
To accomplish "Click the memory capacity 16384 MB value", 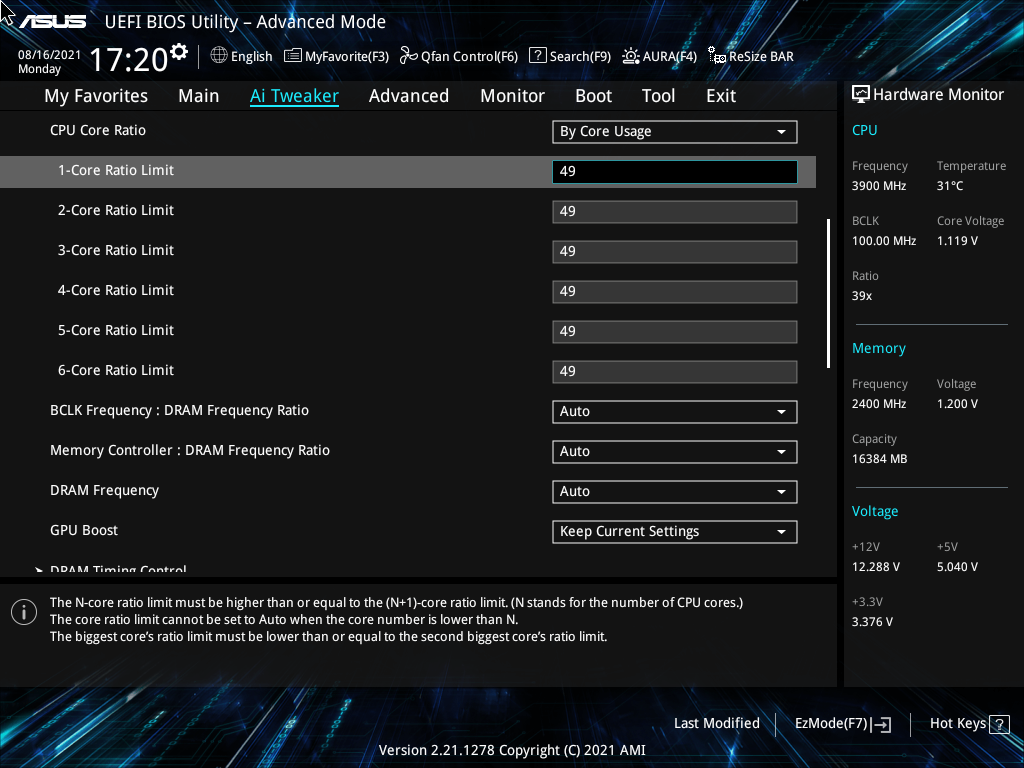I will click(x=880, y=458).
